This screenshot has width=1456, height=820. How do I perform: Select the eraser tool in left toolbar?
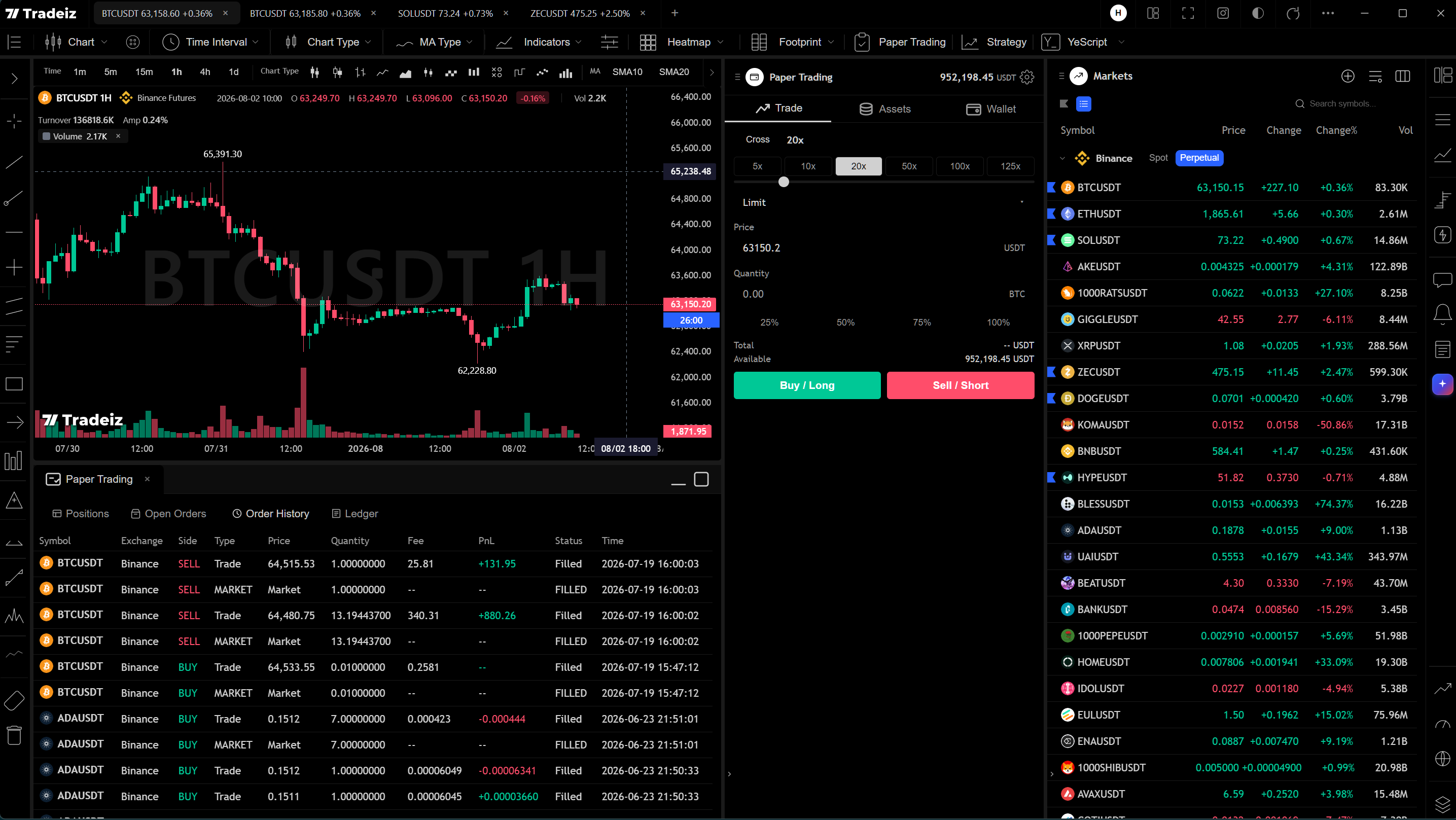point(14,701)
